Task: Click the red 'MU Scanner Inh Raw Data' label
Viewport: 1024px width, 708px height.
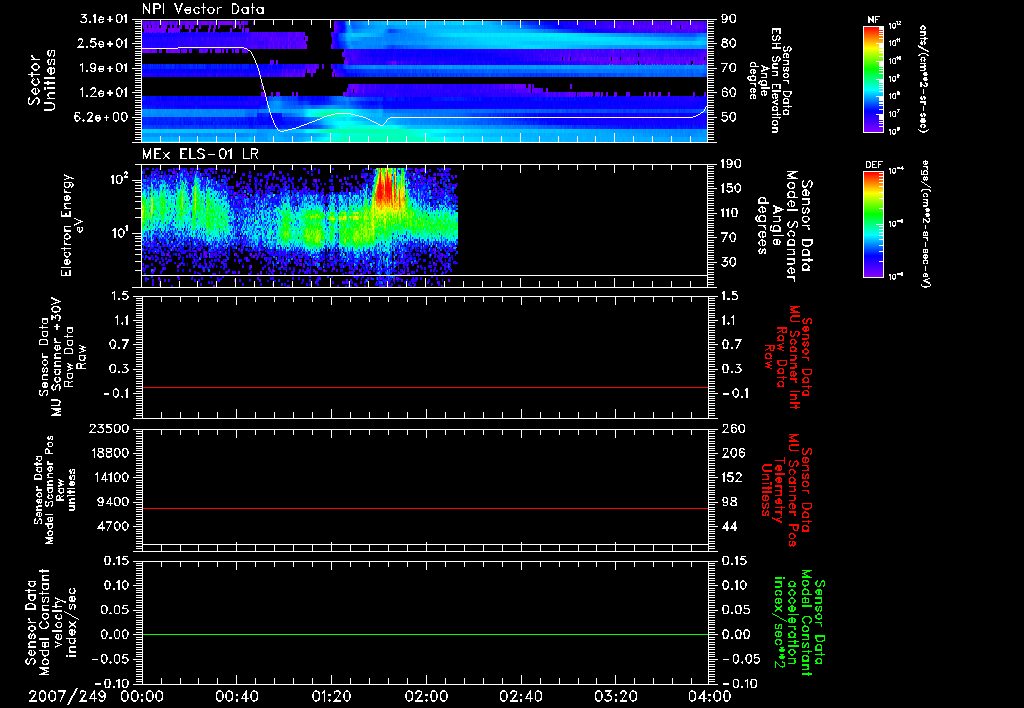Action: [788, 357]
